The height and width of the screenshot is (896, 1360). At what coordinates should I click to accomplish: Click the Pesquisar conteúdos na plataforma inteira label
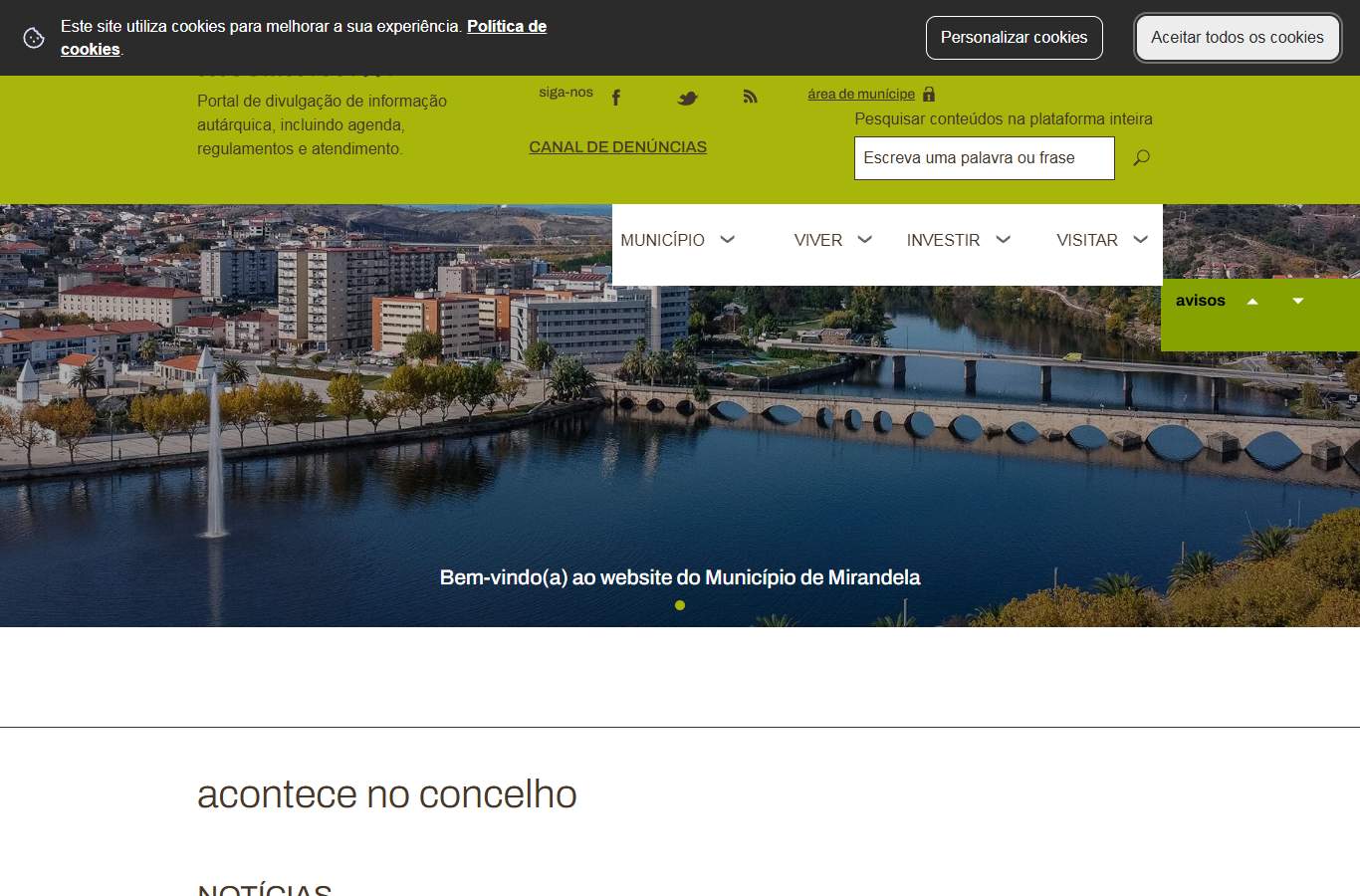tap(1004, 119)
